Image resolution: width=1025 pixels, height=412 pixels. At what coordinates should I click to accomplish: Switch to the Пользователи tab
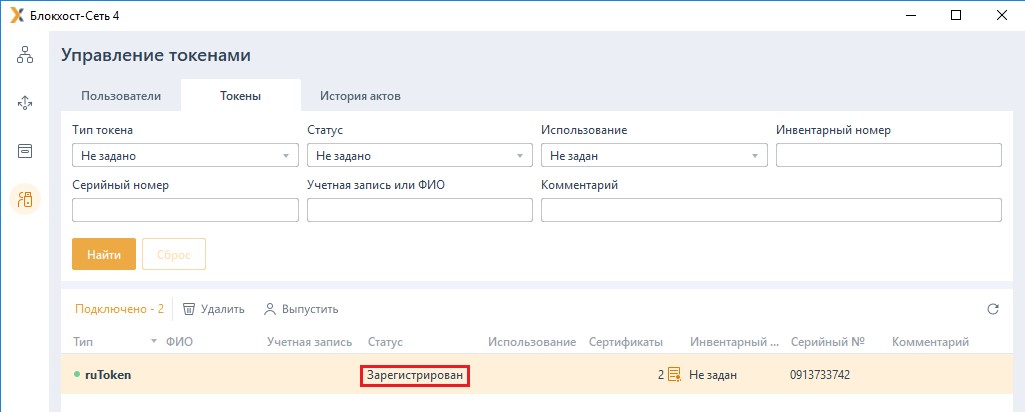click(121, 96)
